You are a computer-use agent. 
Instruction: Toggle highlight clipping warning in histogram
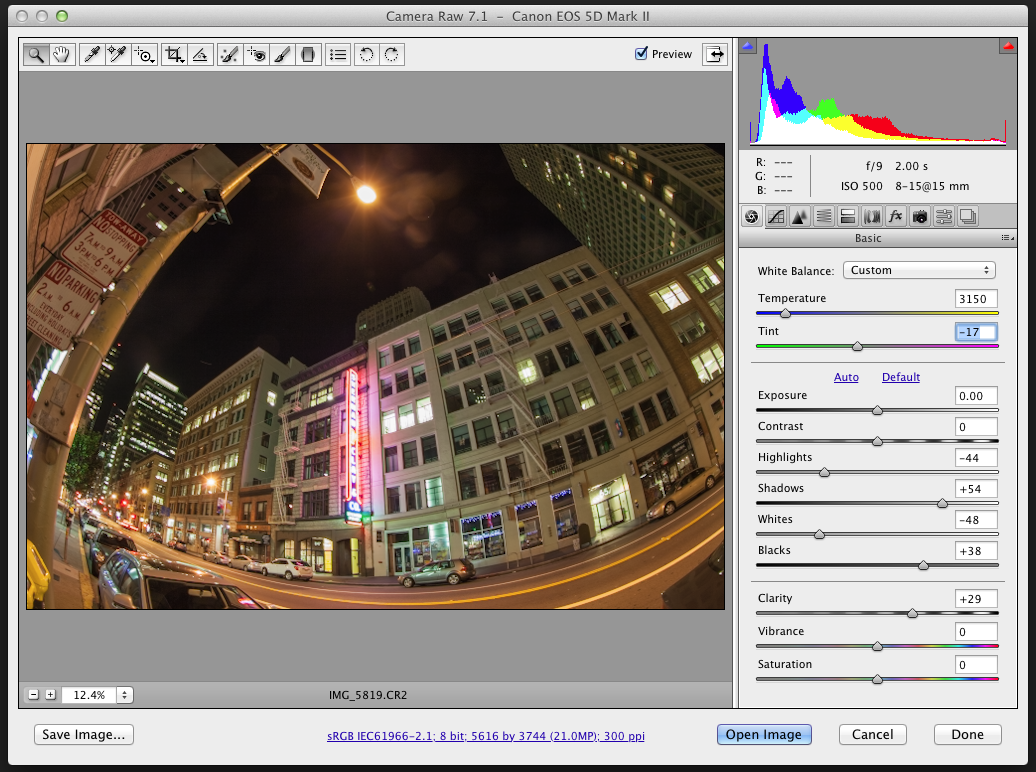point(1006,46)
